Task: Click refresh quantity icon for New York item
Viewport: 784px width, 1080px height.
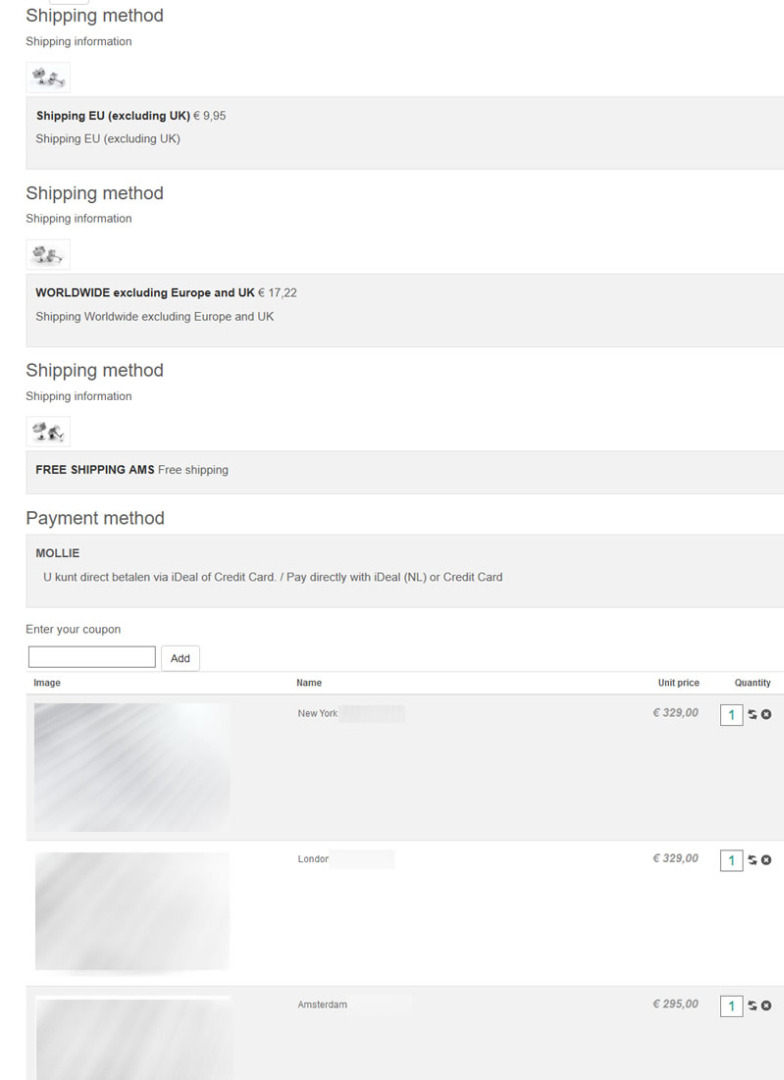Action: coord(753,714)
